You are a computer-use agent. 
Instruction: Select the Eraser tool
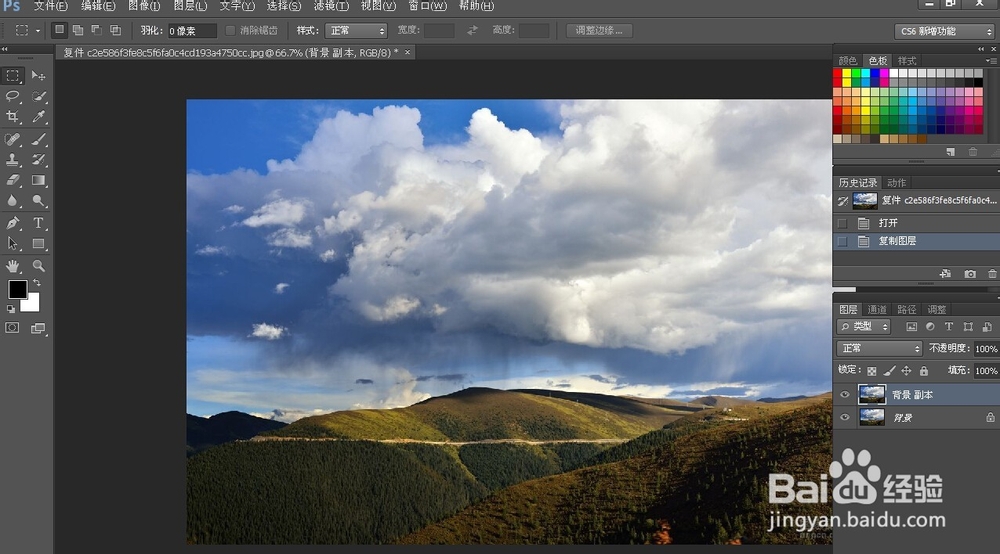coord(12,180)
